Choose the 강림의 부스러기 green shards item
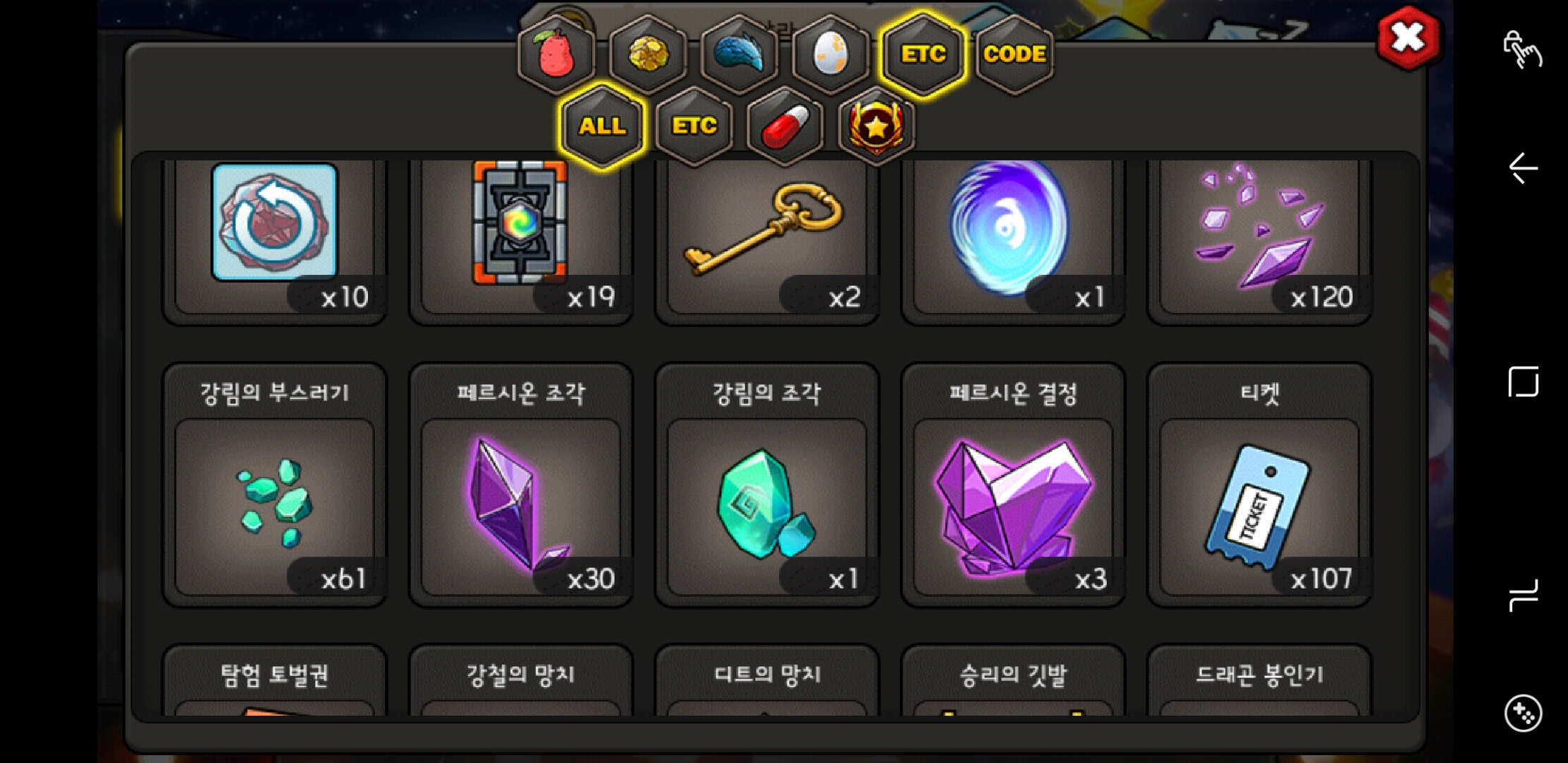 [275, 485]
